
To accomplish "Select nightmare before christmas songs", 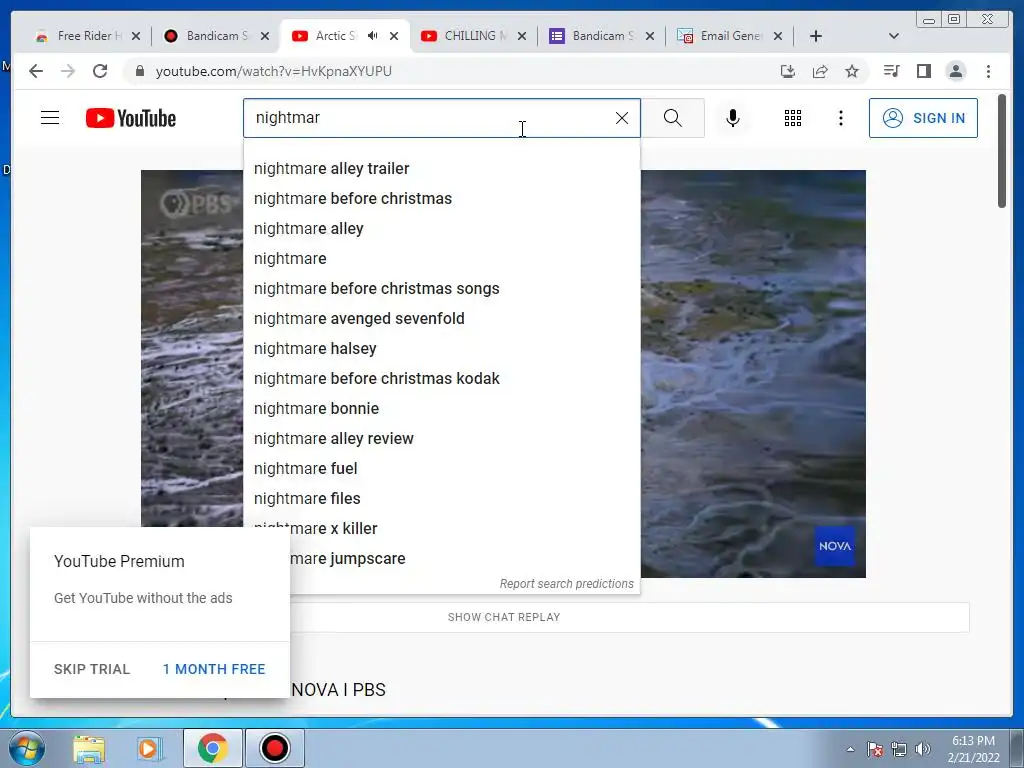I will (x=441, y=289).
